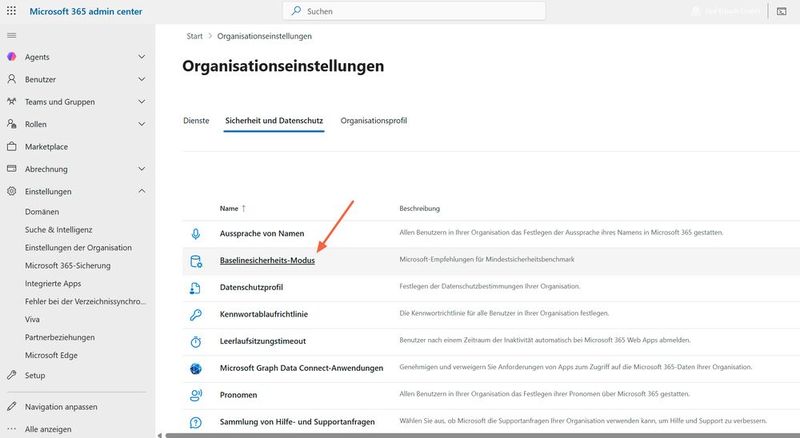The width and height of the screenshot is (800, 438).
Task: Open Microsoft 365-Sicherung menu item
Action: [67, 265]
